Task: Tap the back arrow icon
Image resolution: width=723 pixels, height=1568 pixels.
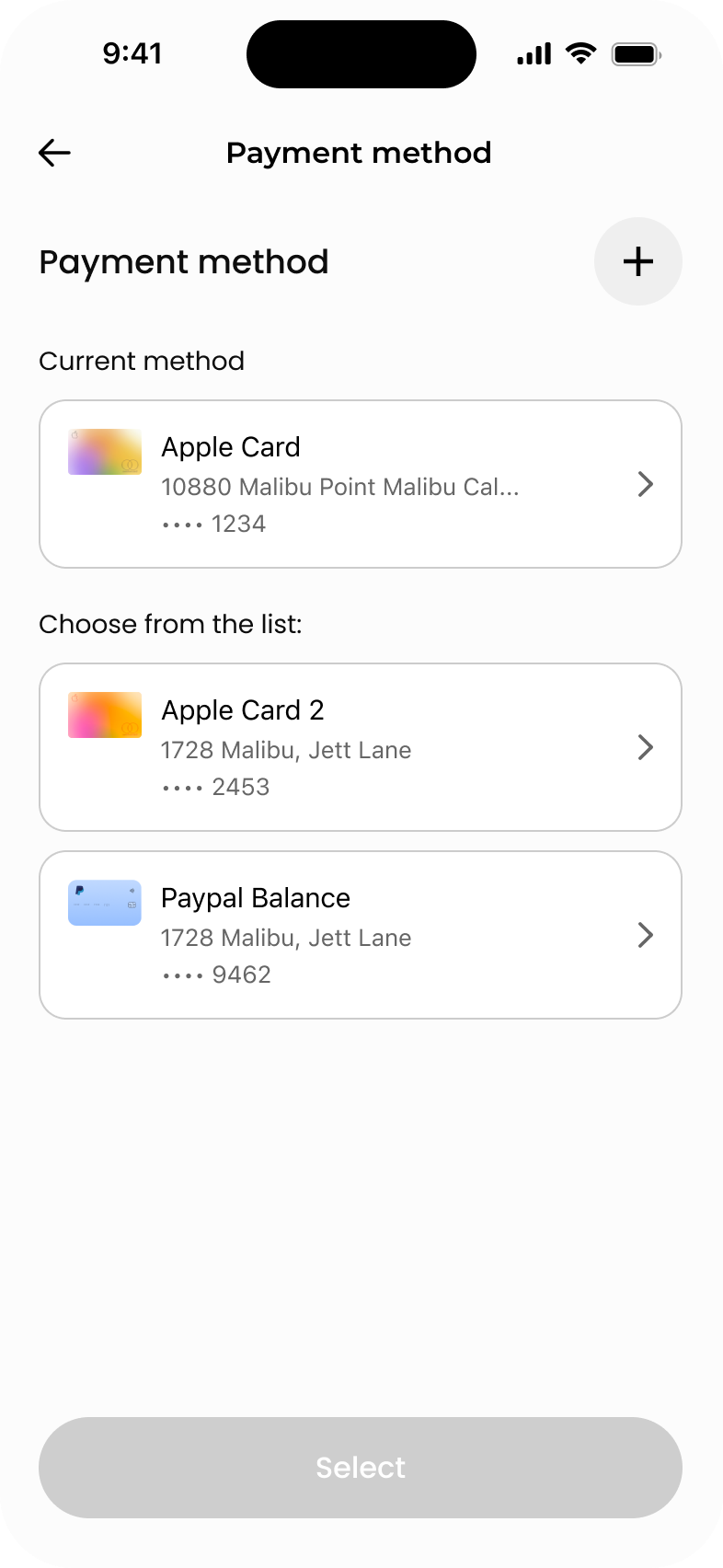Action: (x=55, y=153)
